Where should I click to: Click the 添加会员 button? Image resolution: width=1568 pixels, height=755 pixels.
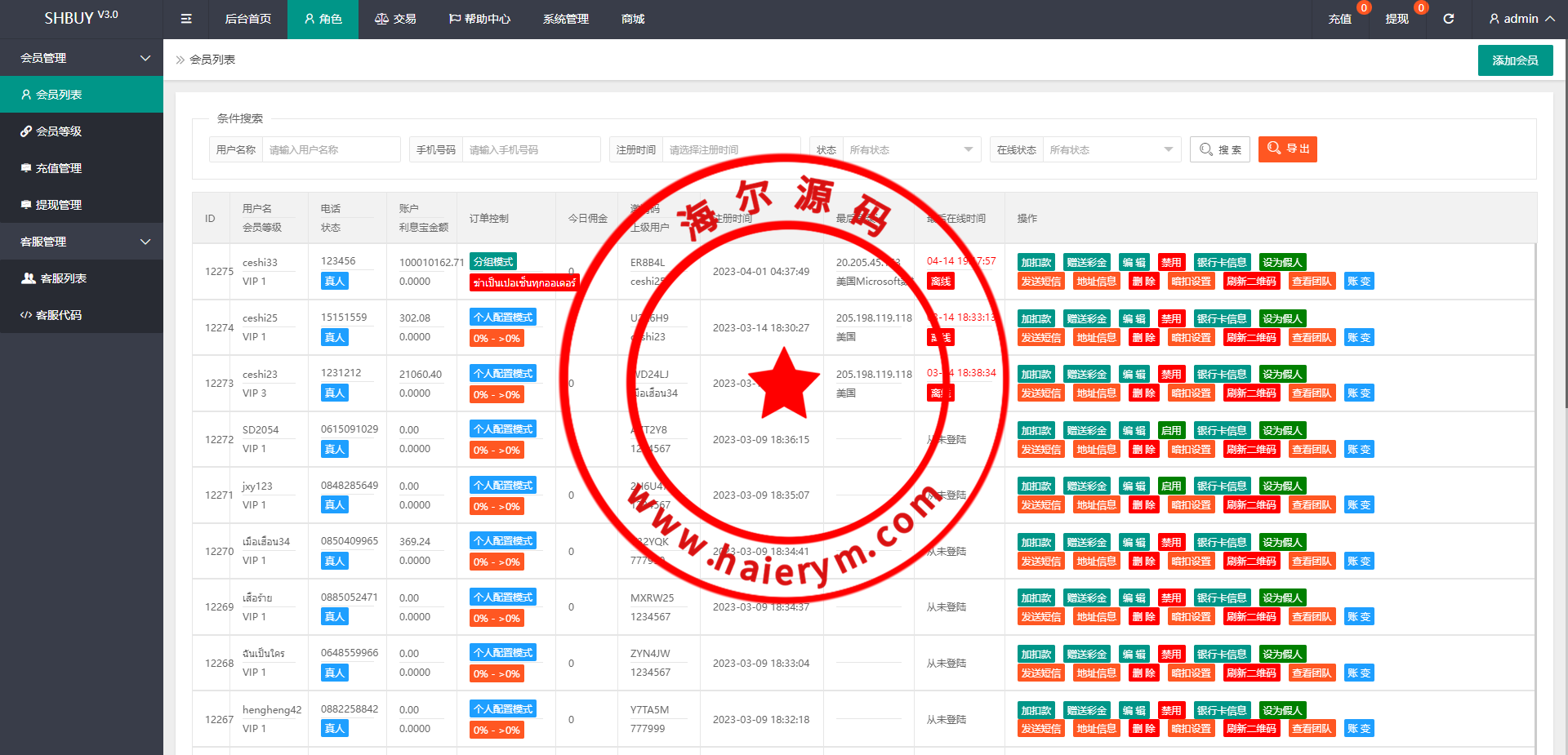click(1515, 60)
